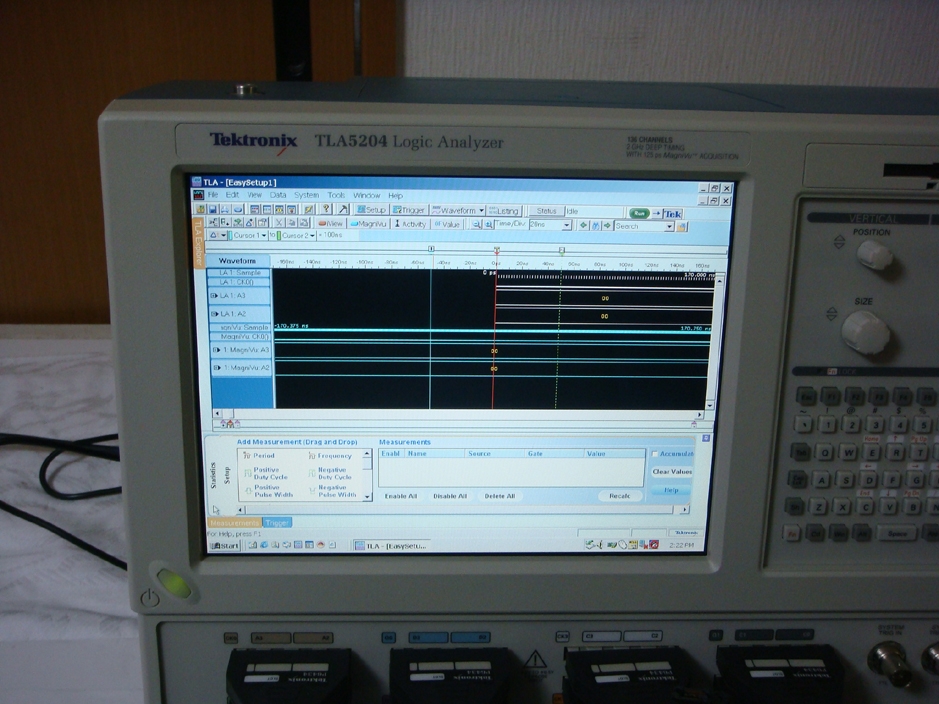The height and width of the screenshot is (704, 939).
Task: Select the Positive Duty Cycle measurement icon
Action: click(247, 474)
